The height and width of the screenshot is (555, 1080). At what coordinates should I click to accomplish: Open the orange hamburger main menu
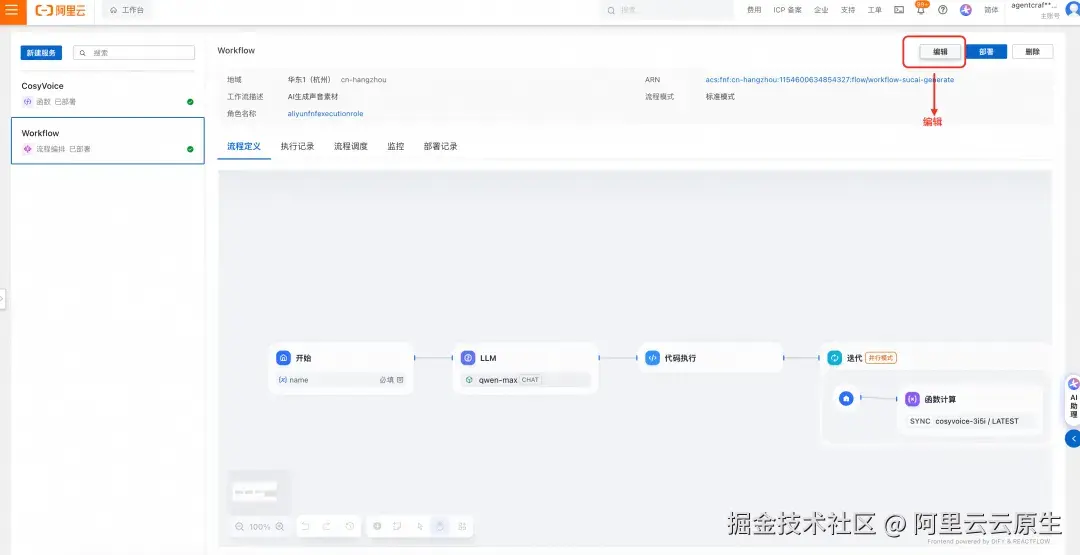coord(12,11)
